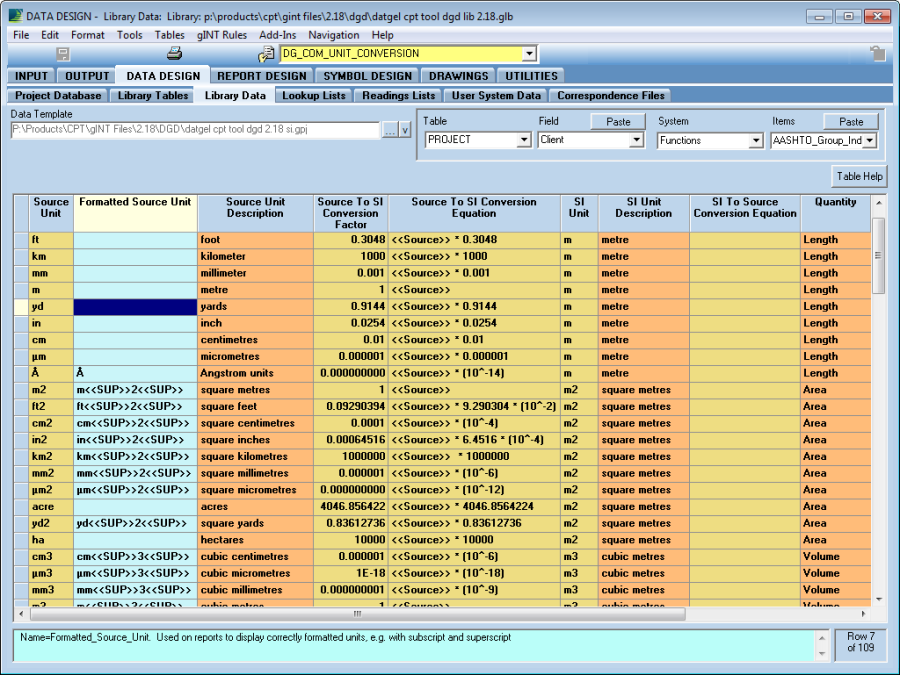Click the Paste button next to Field
Screen dimensions: 900x675
(618, 122)
